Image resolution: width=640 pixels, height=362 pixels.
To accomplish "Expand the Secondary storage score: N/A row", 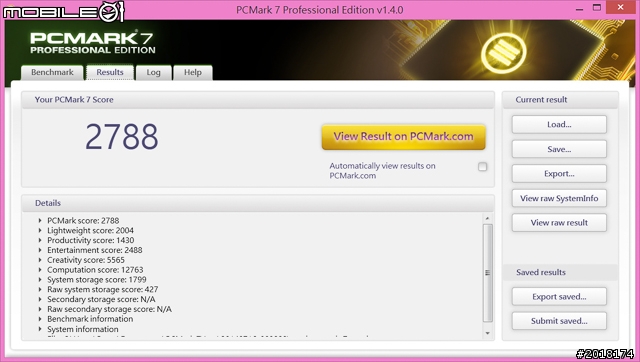I will coord(40,299).
